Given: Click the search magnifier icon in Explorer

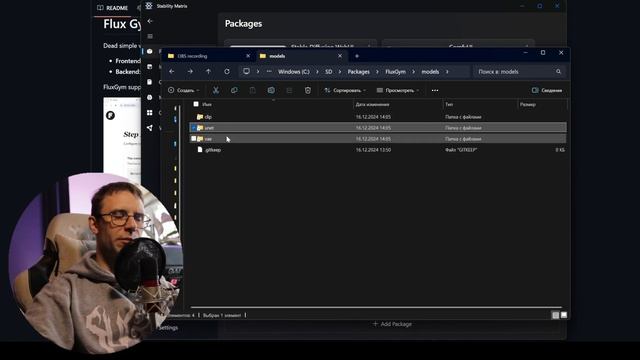Looking at the screenshot, I should (558, 71).
